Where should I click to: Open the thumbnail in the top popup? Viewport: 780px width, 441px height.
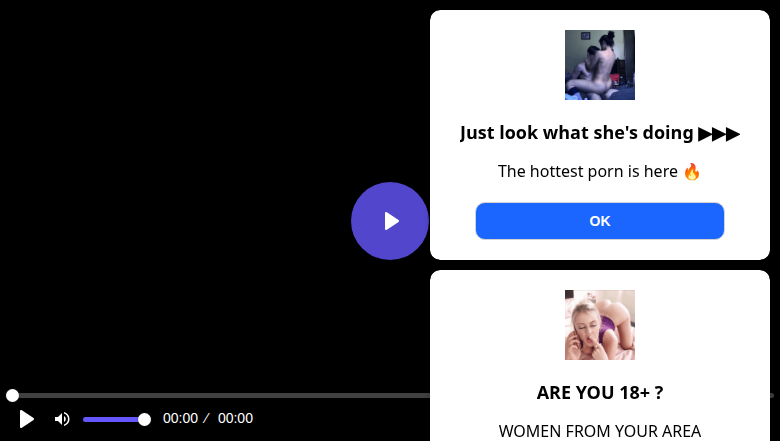599,65
